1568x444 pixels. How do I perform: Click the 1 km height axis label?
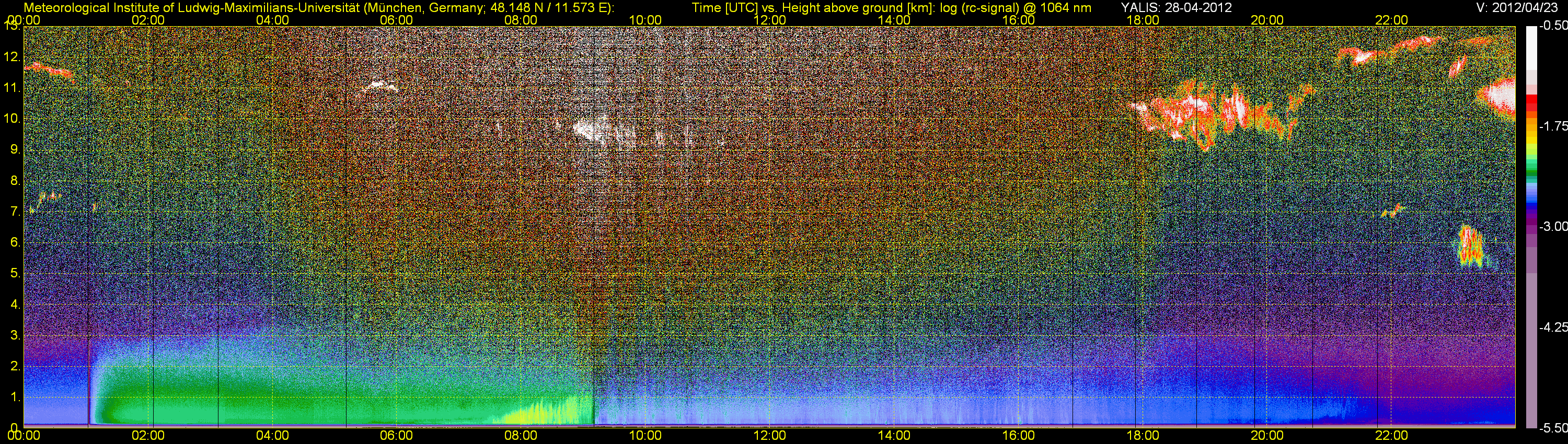click(x=16, y=397)
